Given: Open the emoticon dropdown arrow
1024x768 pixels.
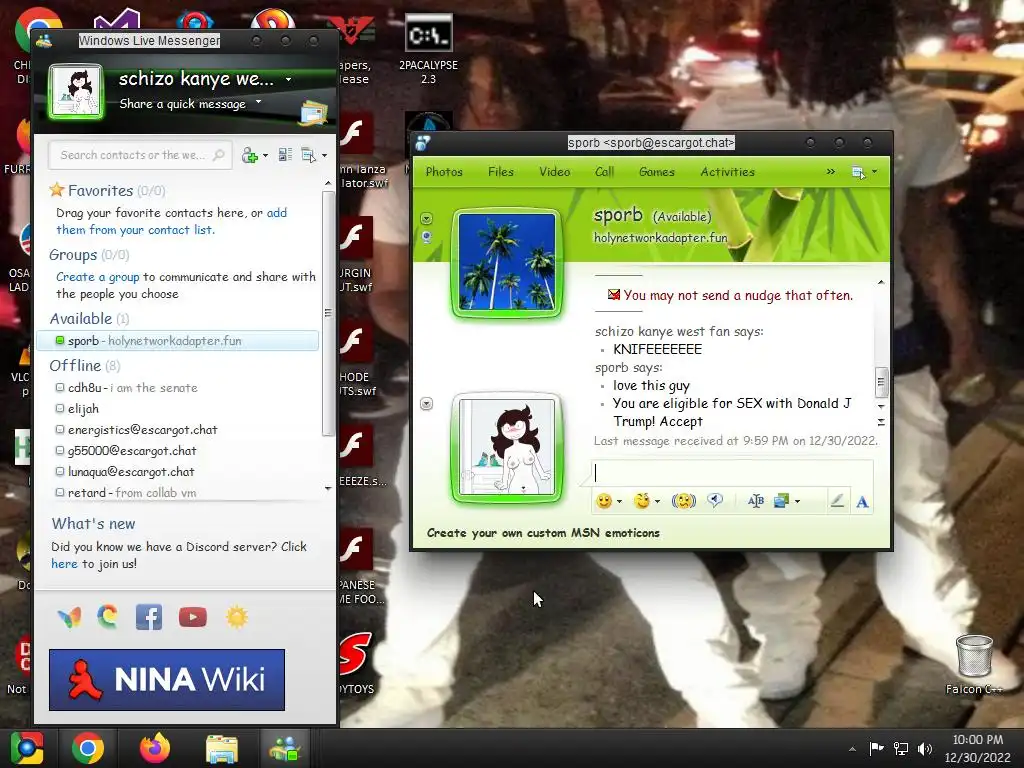Looking at the screenshot, I should (x=619, y=502).
